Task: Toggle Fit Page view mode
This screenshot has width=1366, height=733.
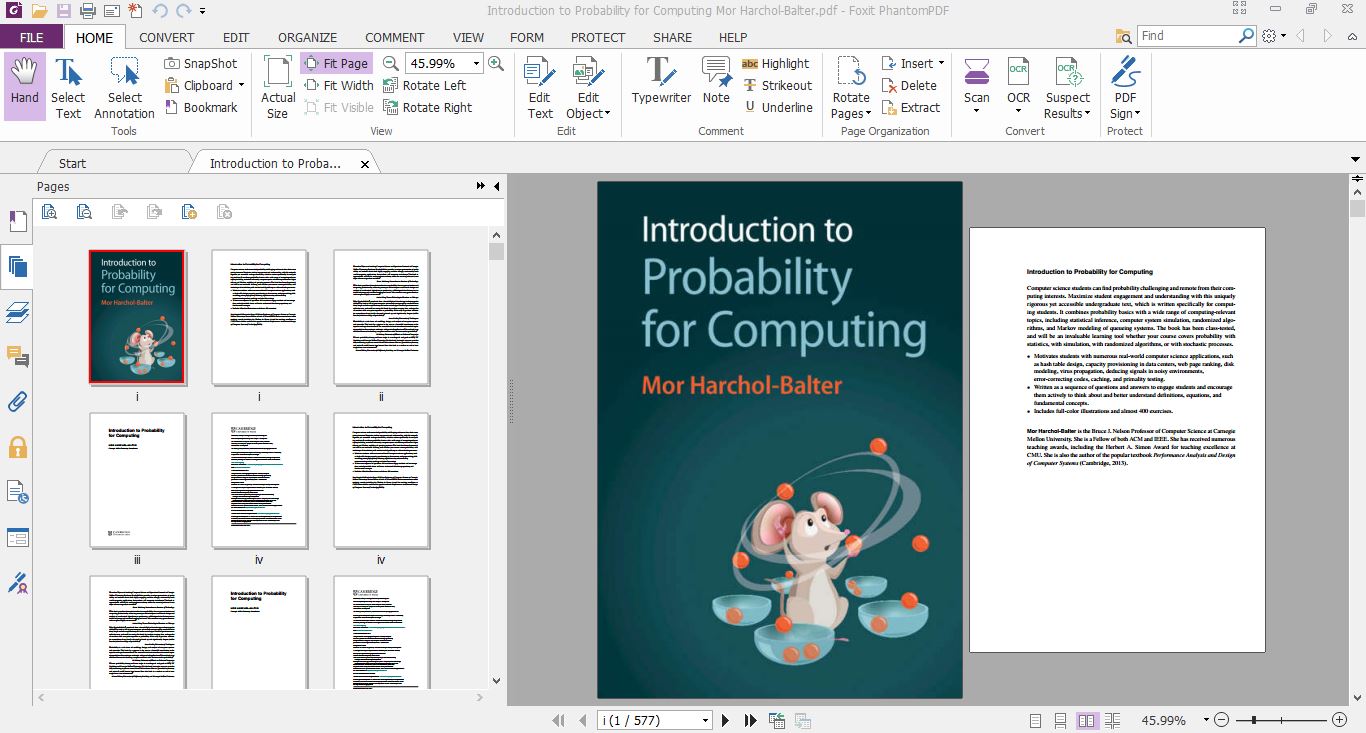Action: (335, 63)
